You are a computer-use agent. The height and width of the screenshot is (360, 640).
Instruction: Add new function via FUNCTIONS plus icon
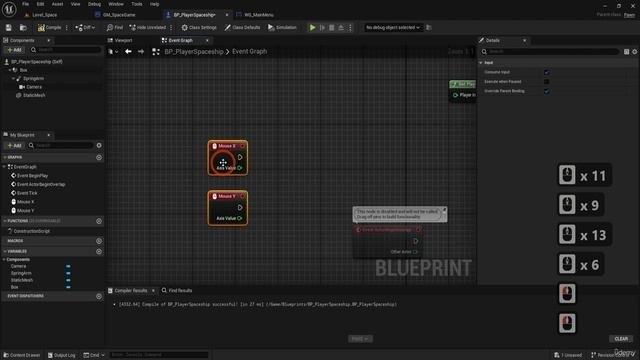point(99,221)
